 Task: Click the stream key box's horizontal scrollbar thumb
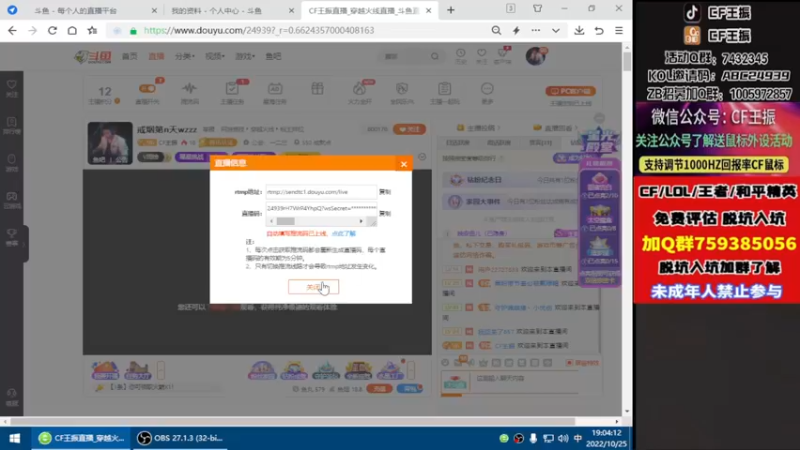click(286, 221)
